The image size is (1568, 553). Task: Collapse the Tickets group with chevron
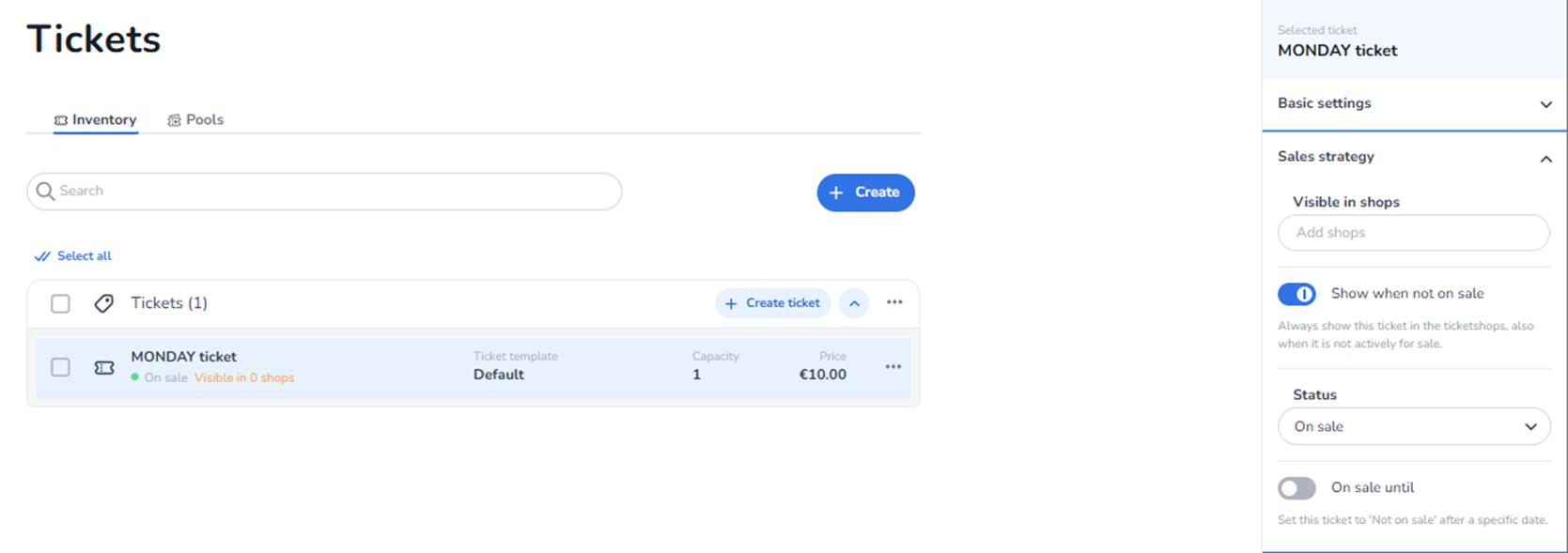tap(854, 303)
